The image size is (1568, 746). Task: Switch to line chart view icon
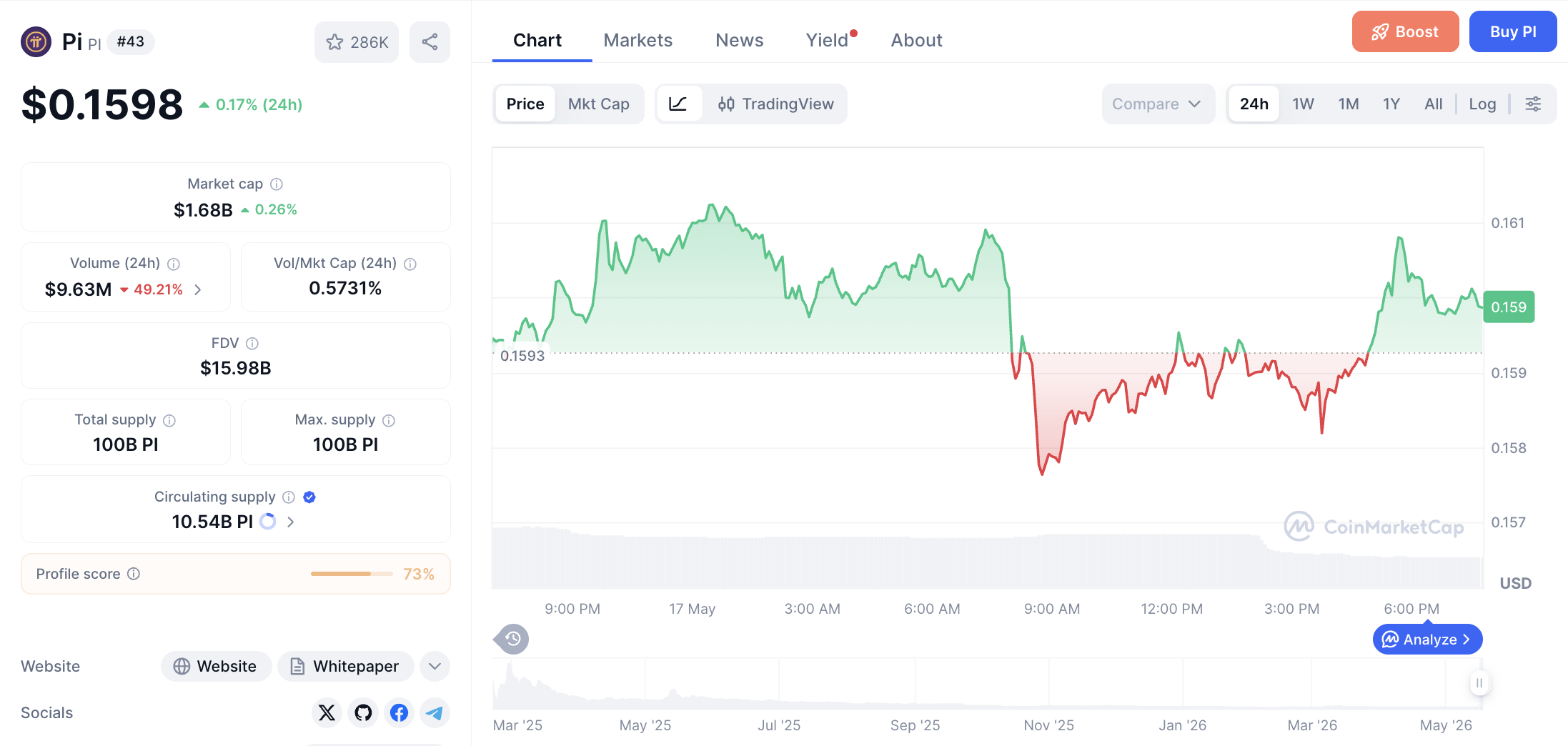coord(678,104)
